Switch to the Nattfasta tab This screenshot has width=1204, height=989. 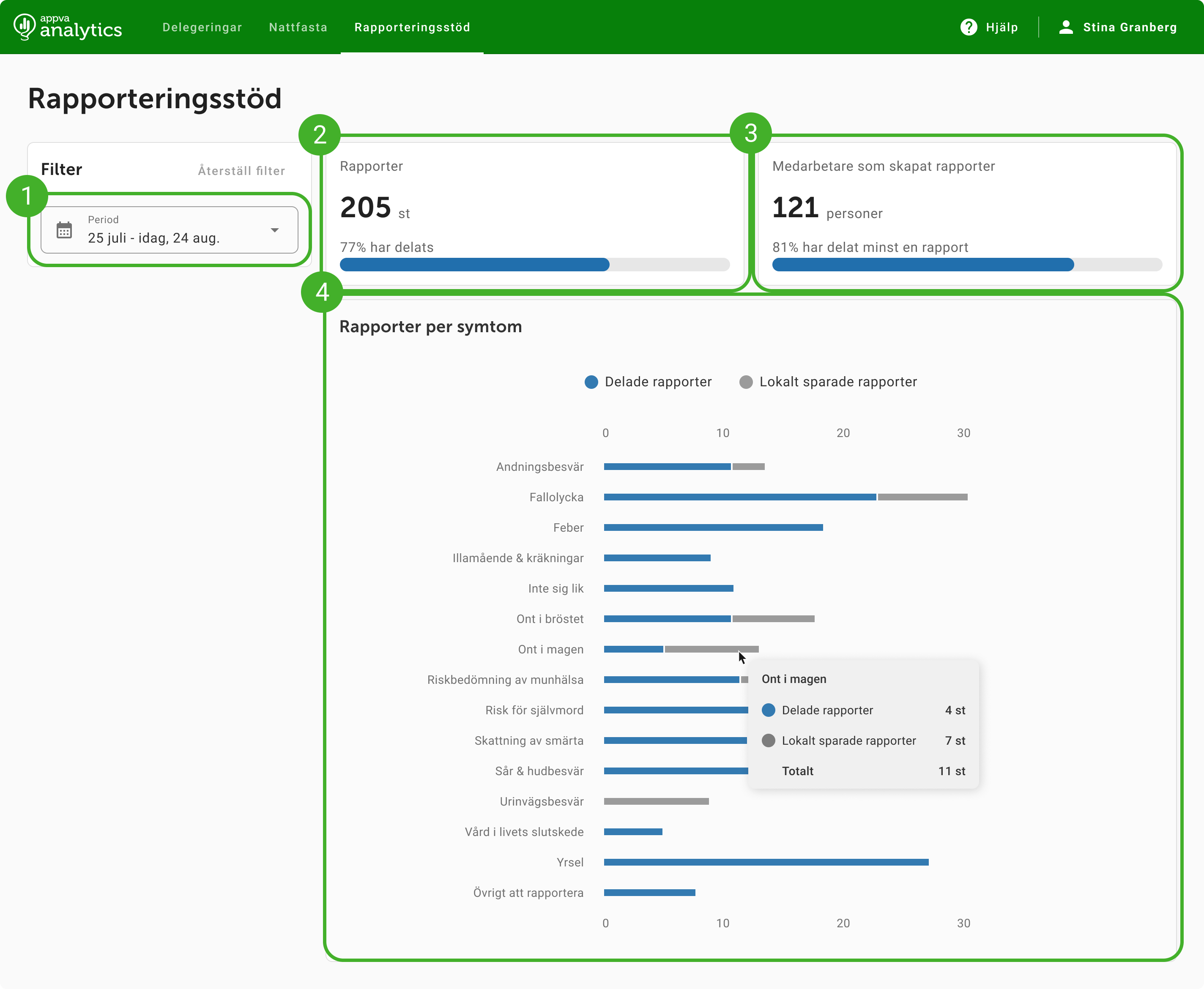click(x=298, y=27)
